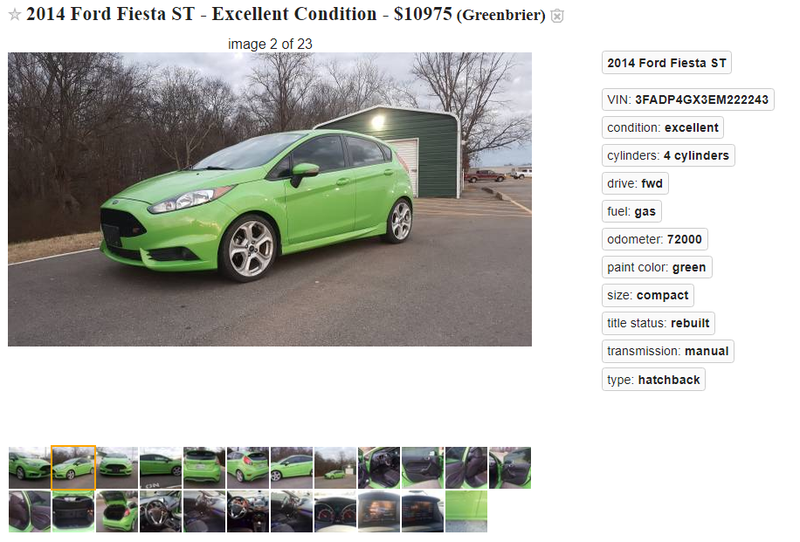The height and width of the screenshot is (542, 800).
Task: Click the condition: excellent tag
Action: 662,128
